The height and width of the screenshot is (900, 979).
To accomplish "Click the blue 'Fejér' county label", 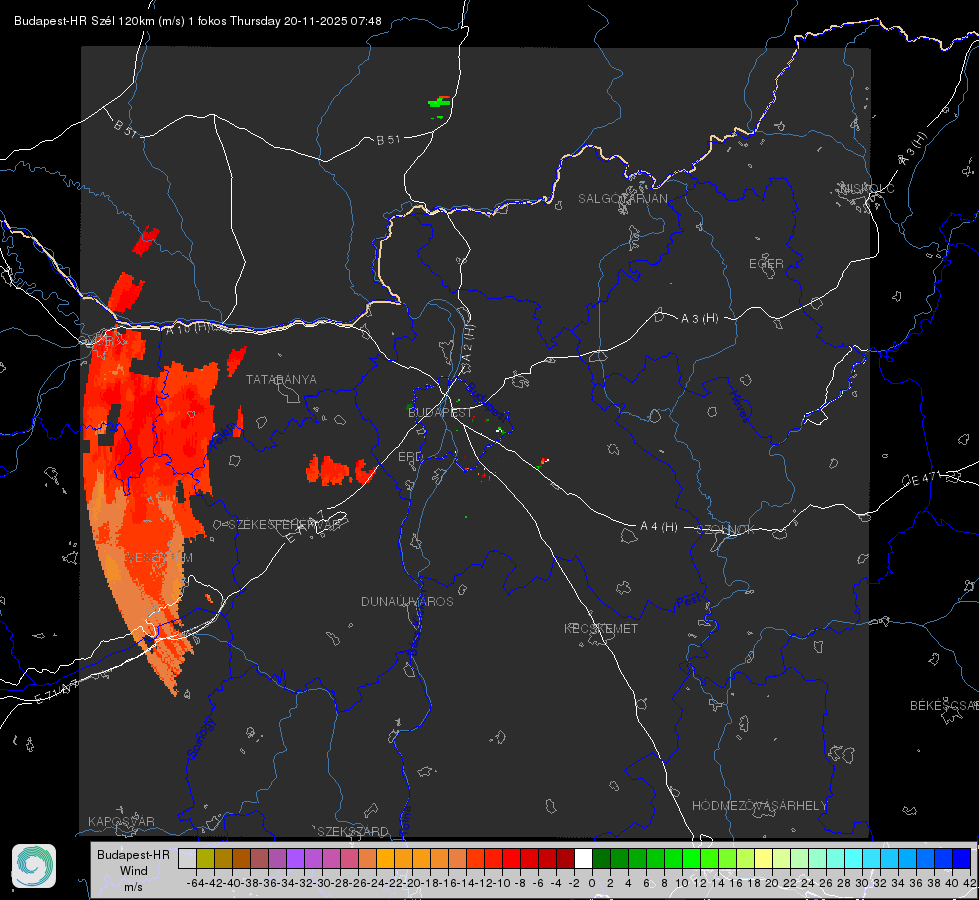I will tap(222, 438).
